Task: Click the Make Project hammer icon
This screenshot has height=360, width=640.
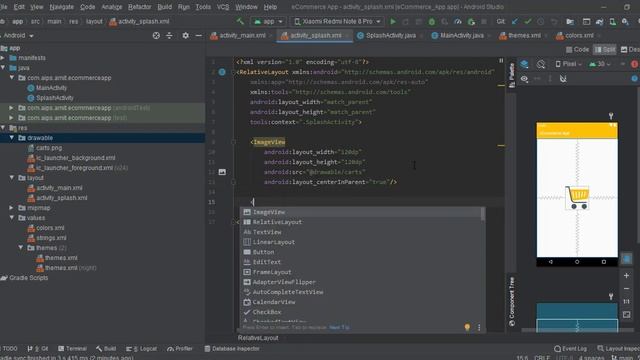Action: [x=240, y=21]
